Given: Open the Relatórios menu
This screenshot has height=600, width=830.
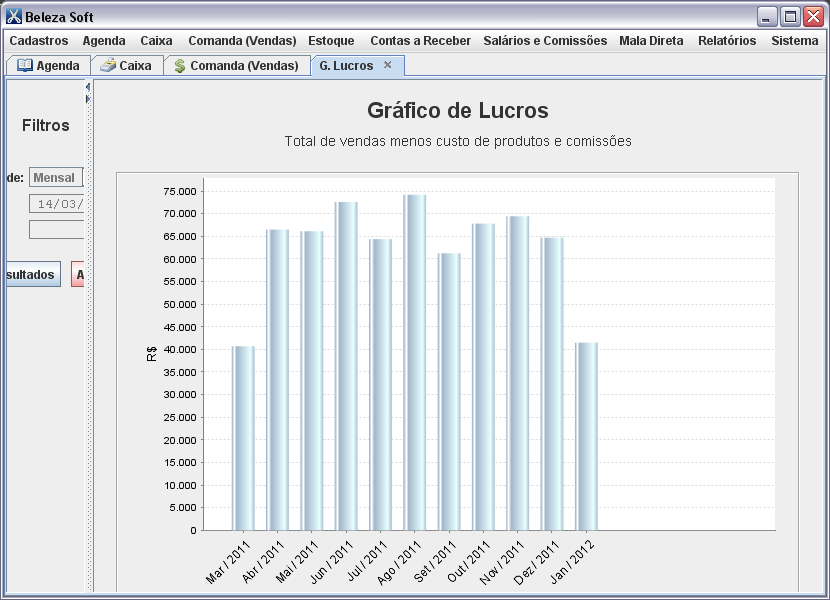Looking at the screenshot, I should (727, 41).
